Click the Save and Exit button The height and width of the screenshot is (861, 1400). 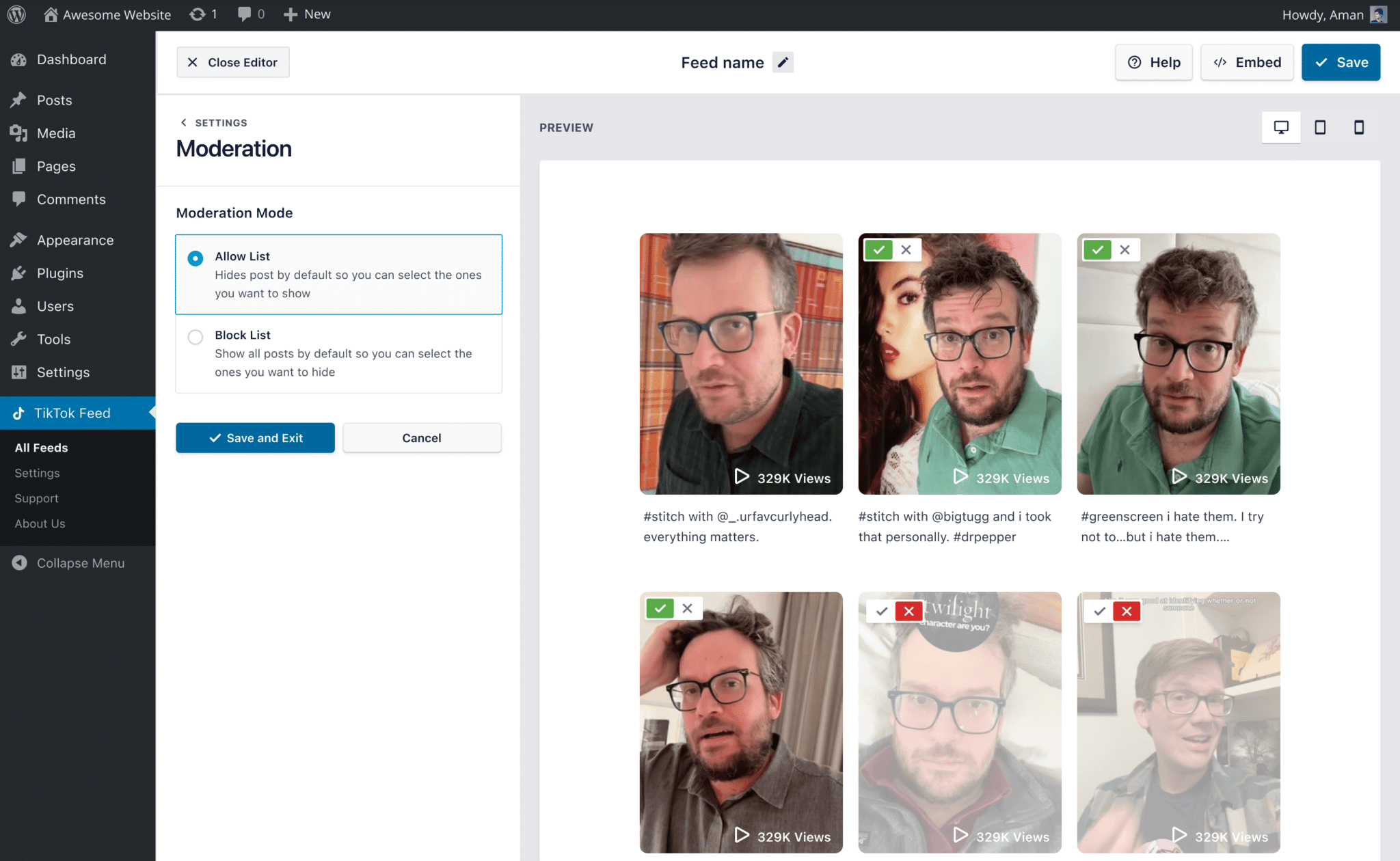pyautogui.click(x=255, y=438)
